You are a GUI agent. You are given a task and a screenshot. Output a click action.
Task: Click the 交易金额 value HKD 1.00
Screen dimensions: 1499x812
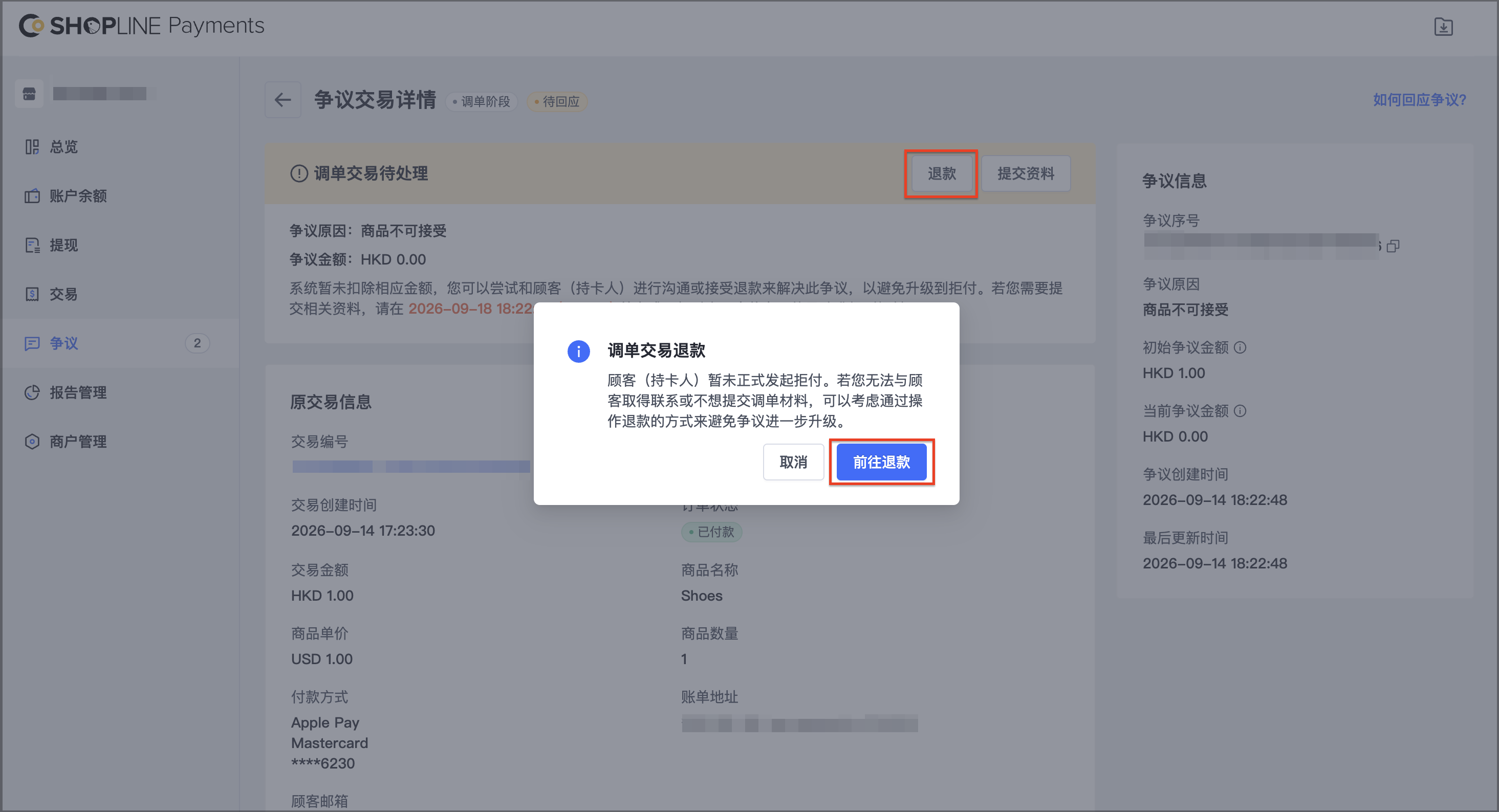[322, 596]
